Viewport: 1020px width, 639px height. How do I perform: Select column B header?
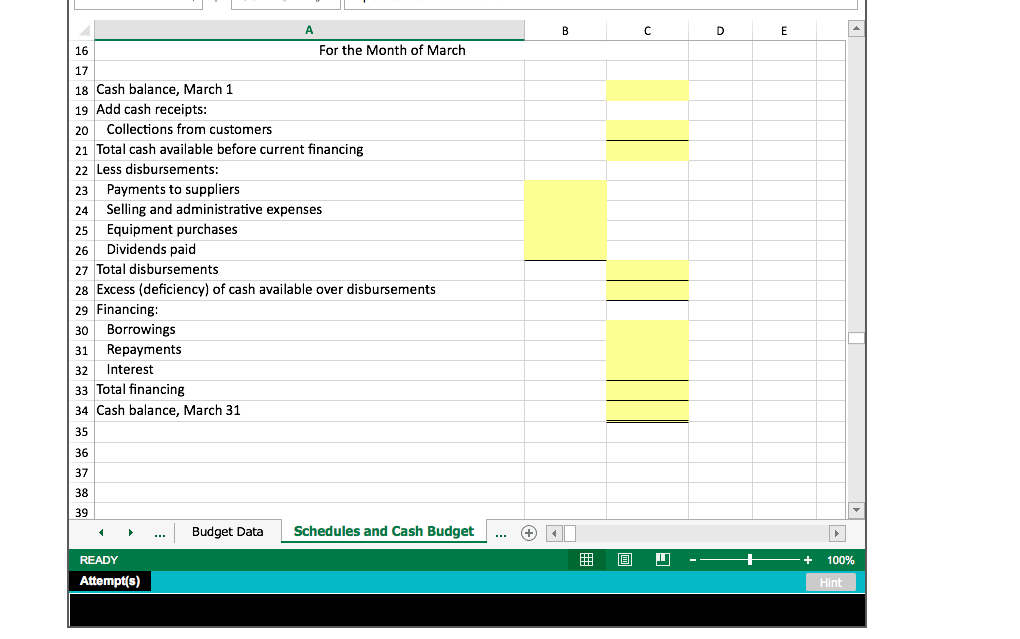tap(565, 29)
